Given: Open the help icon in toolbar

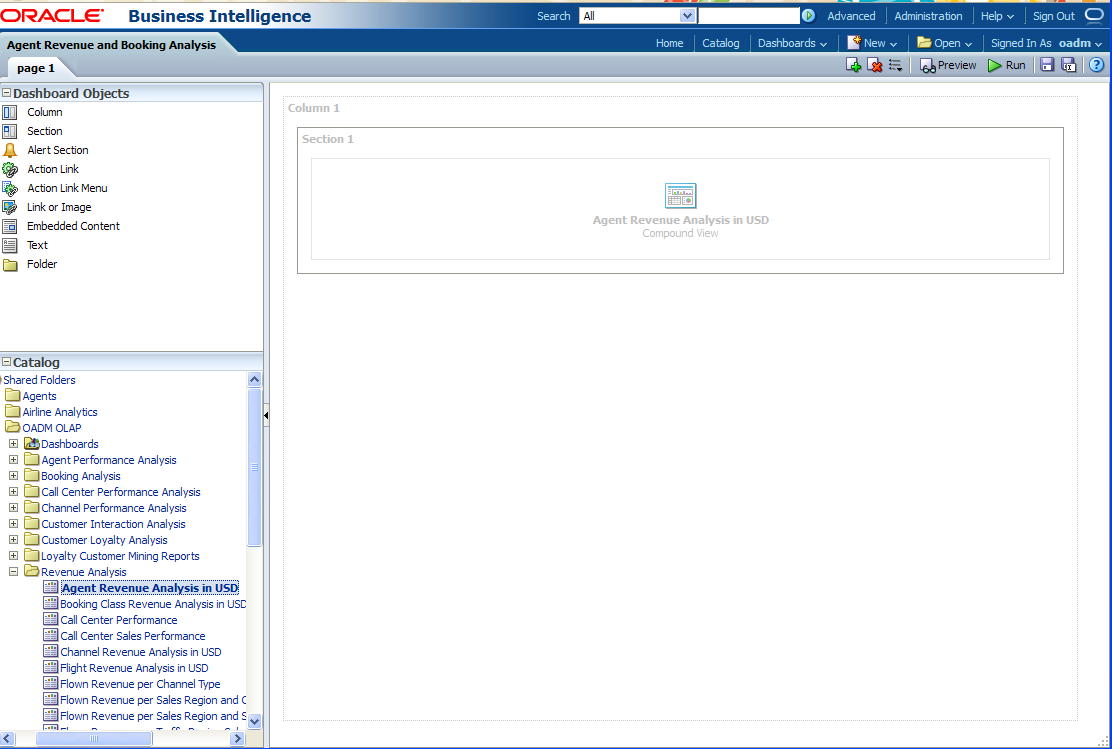Looking at the screenshot, I should point(1096,65).
